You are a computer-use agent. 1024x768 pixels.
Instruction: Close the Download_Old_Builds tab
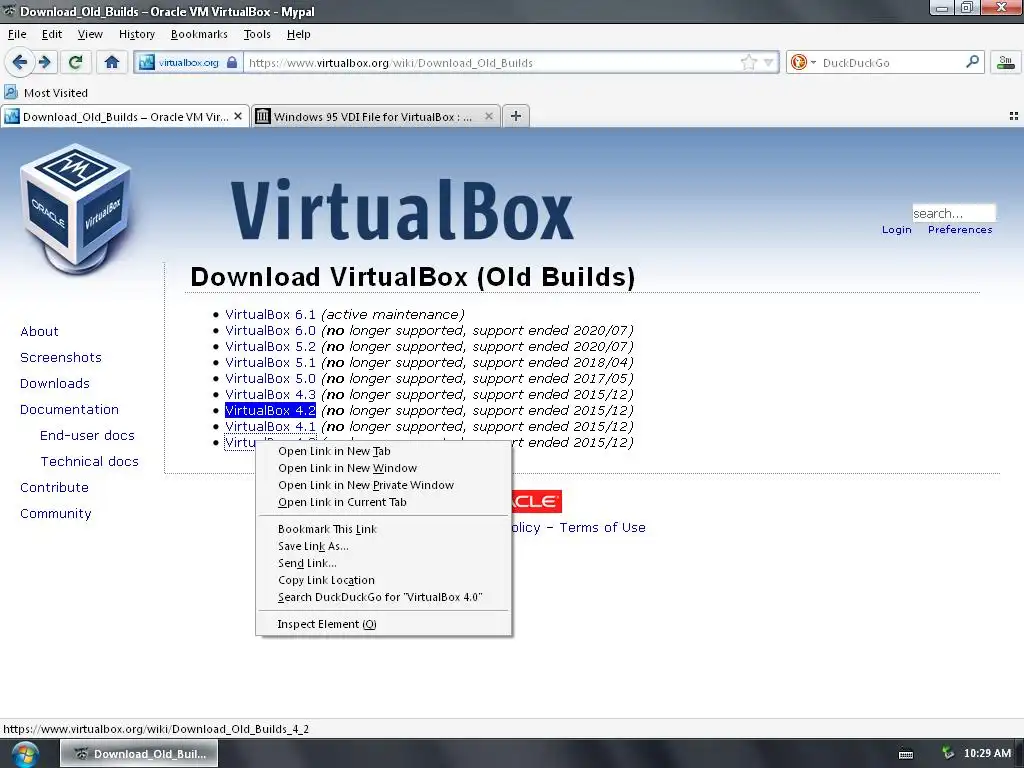238,116
